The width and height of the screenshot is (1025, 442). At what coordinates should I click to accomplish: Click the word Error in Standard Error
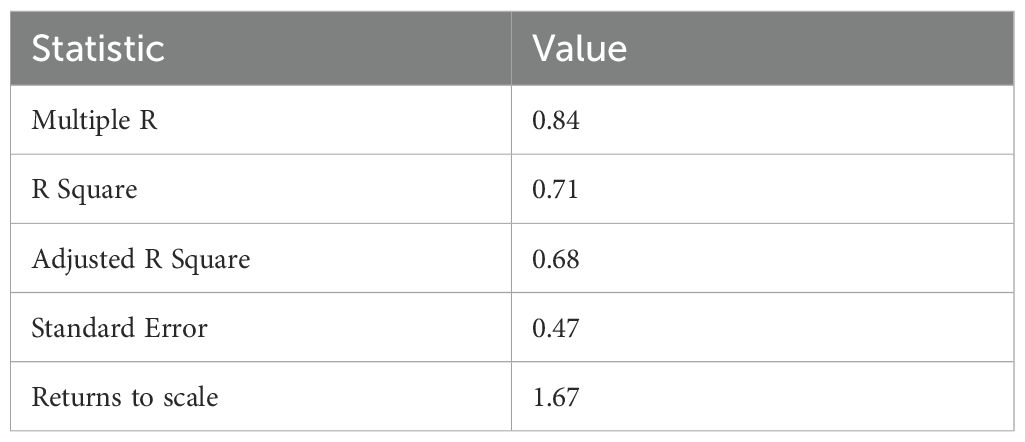pos(176,328)
